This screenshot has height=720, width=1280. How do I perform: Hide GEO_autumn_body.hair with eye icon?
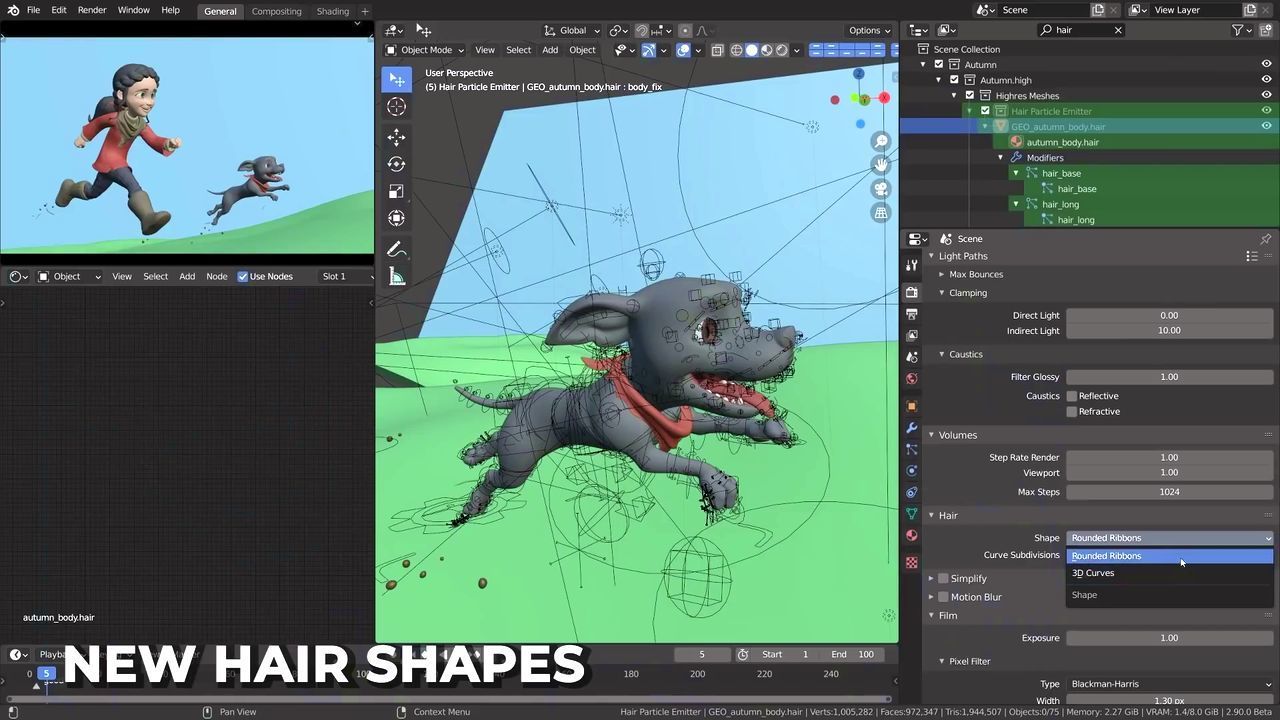coord(1266,127)
